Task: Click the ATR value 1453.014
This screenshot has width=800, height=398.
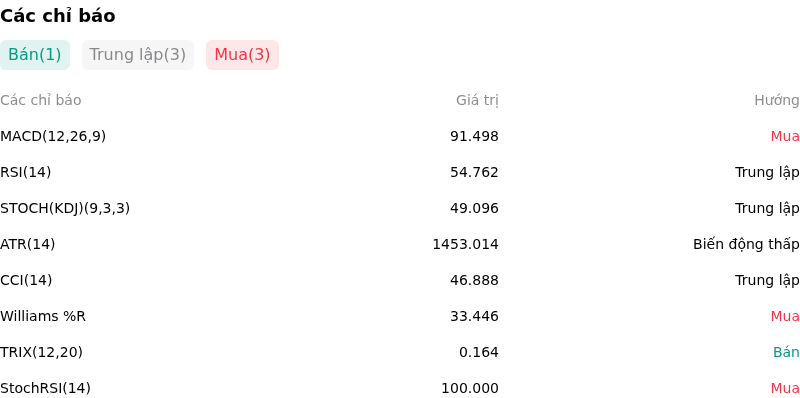Action: tap(465, 244)
